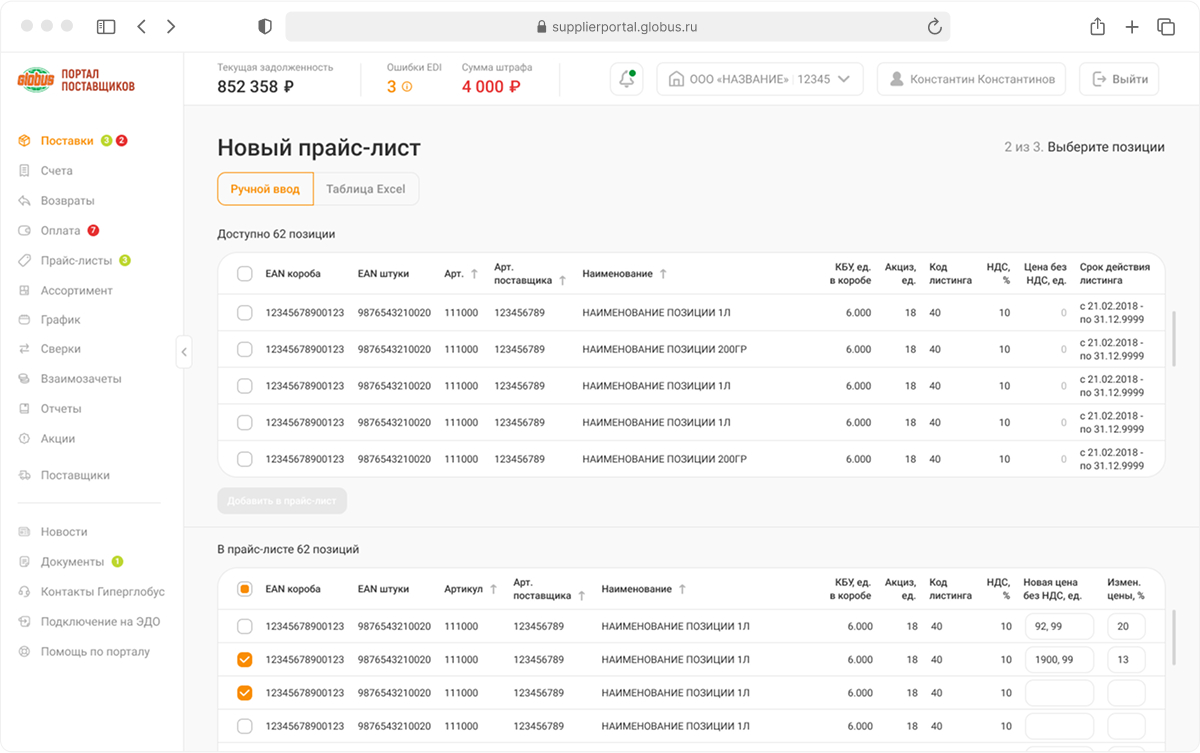
Task: Switch to Таблица Excel tab
Action: coord(366,188)
